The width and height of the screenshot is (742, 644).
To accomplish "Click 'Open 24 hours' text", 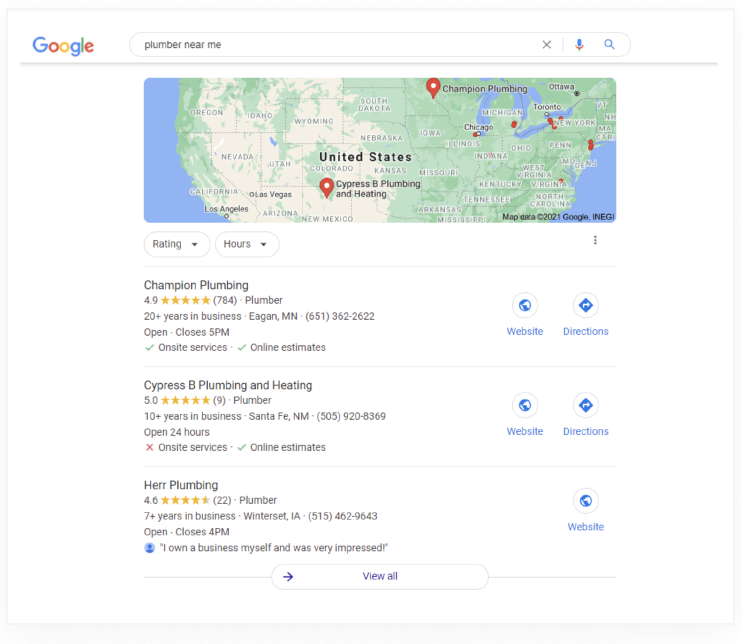I will coord(177,432).
